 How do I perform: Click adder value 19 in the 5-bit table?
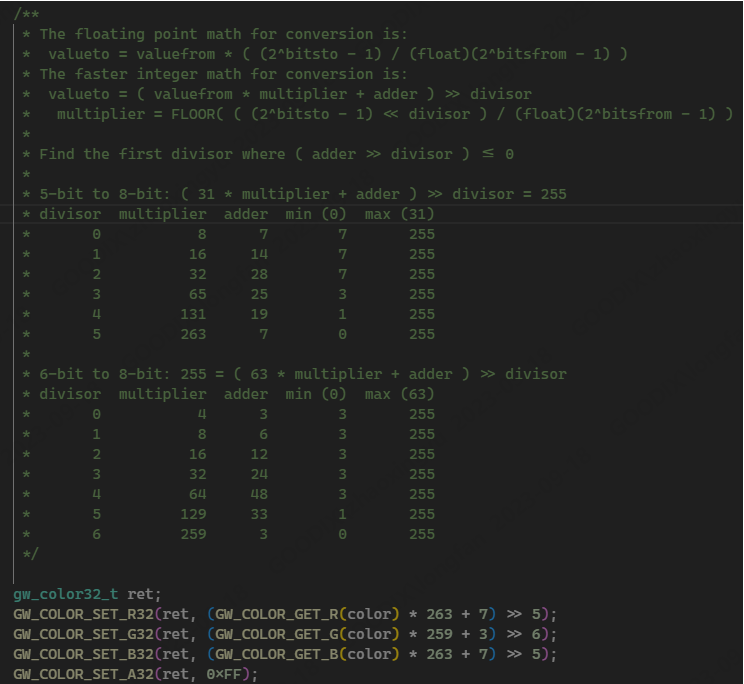point(259,314)
